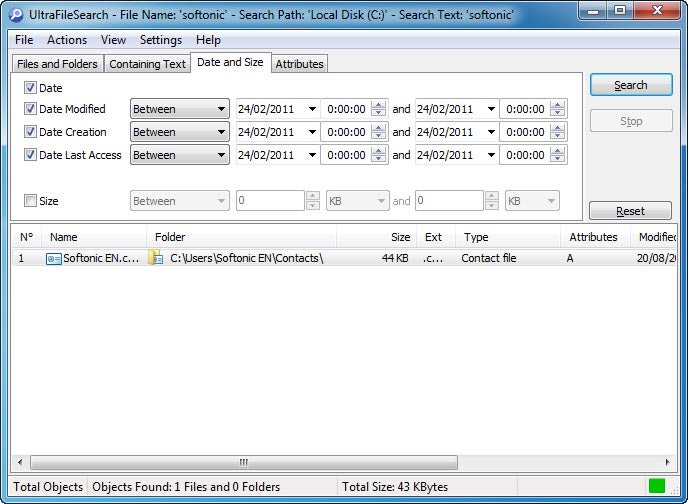Viewport: 688px width, 504px height.
Task: Open Date Creation start date picker
Action: (312, 132)
